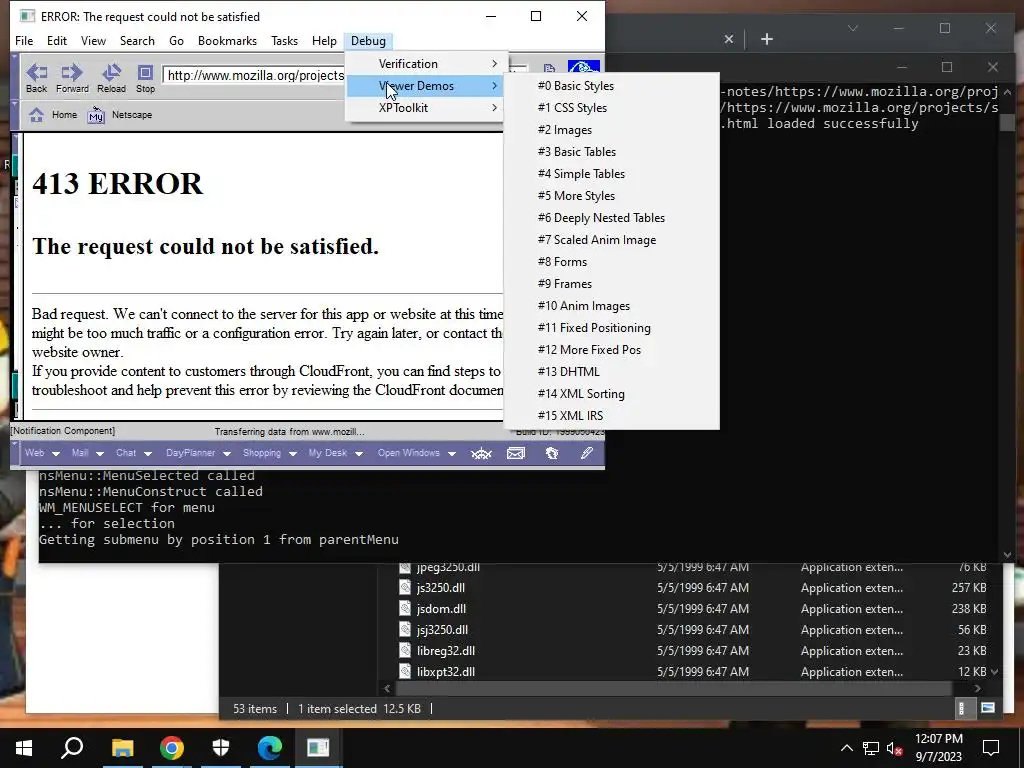The image size is (1024, 768).
Task: Select jsdom.dll in file list
Action: [441, 609]
